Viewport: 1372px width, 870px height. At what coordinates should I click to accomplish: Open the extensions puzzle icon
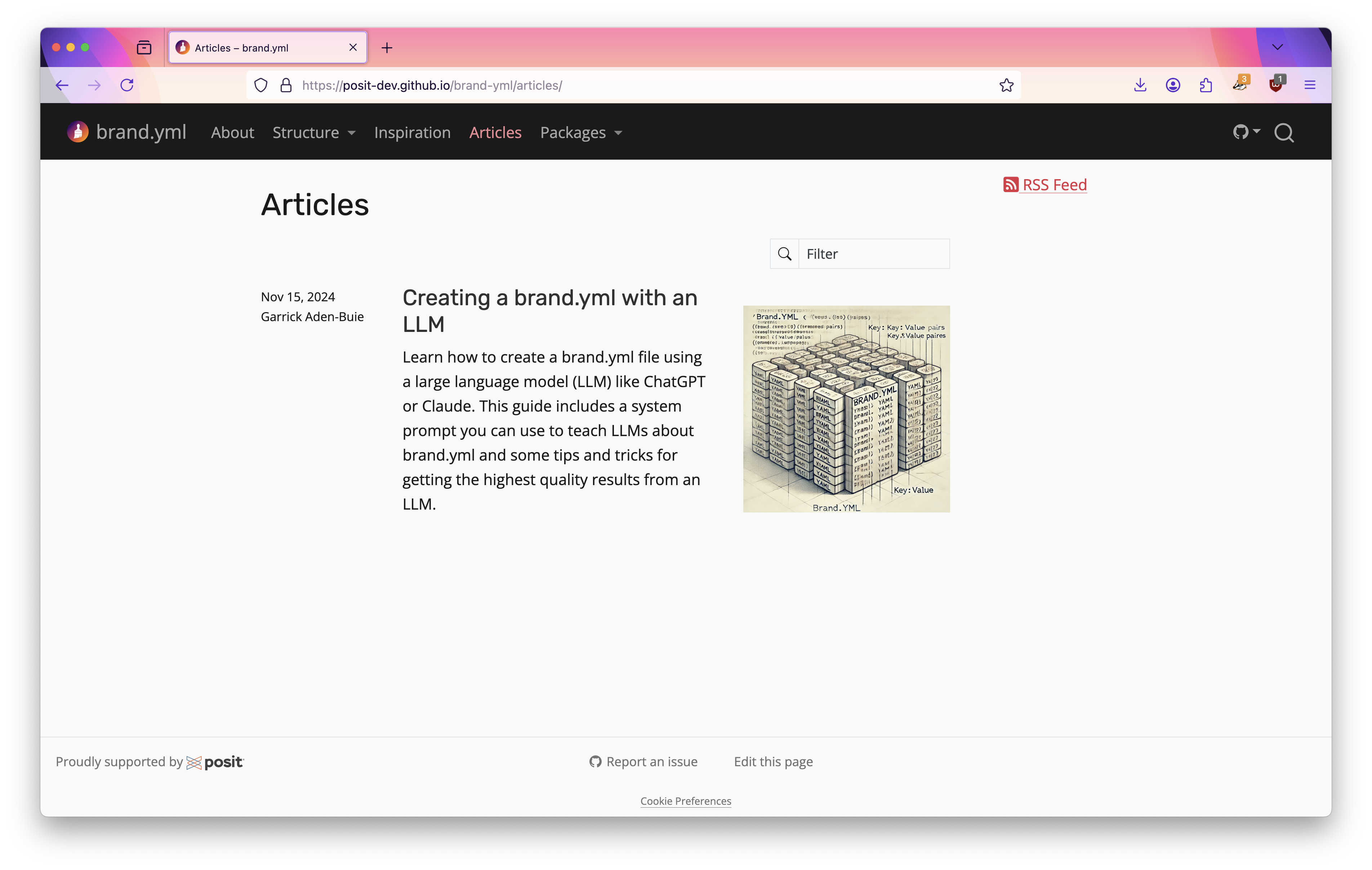[1206, 85]
